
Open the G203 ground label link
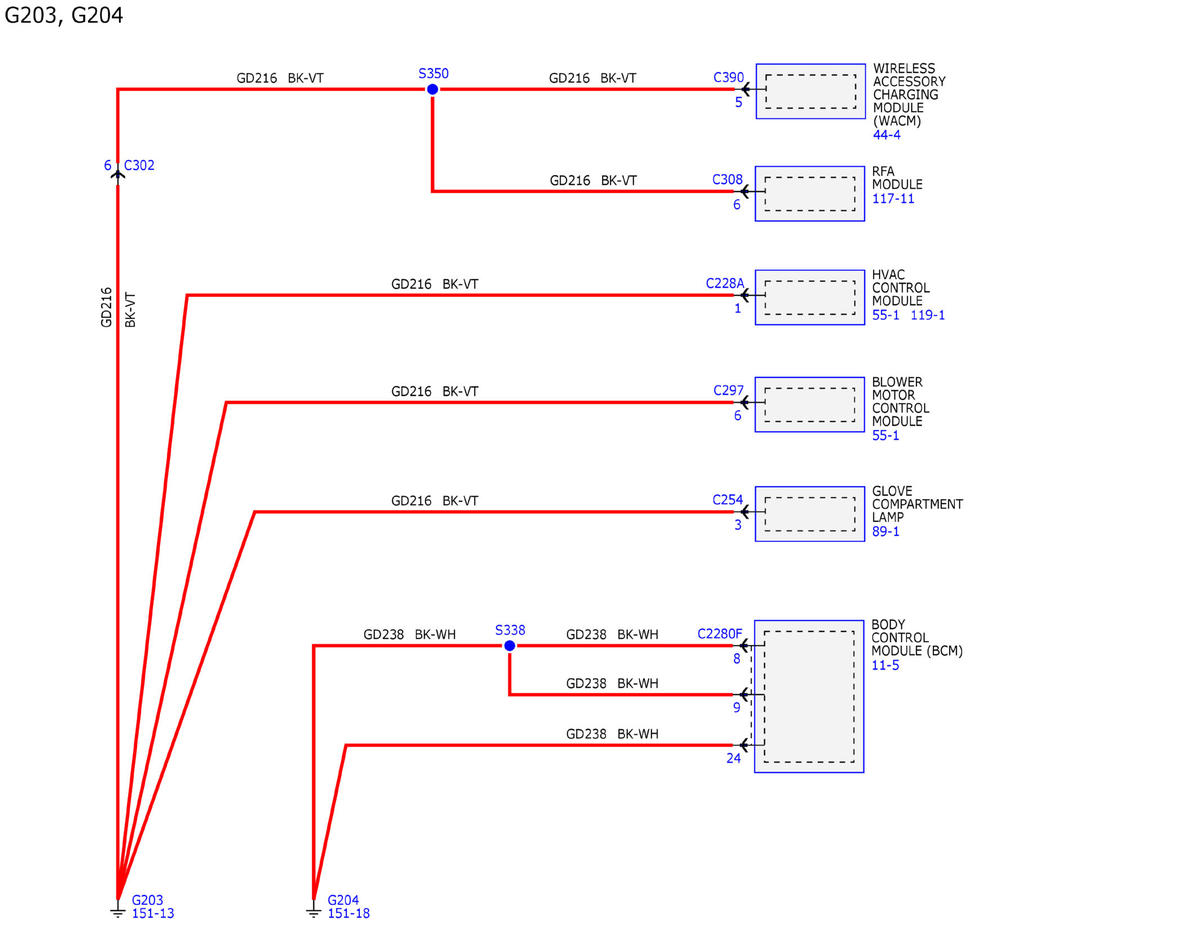point(148,899)
